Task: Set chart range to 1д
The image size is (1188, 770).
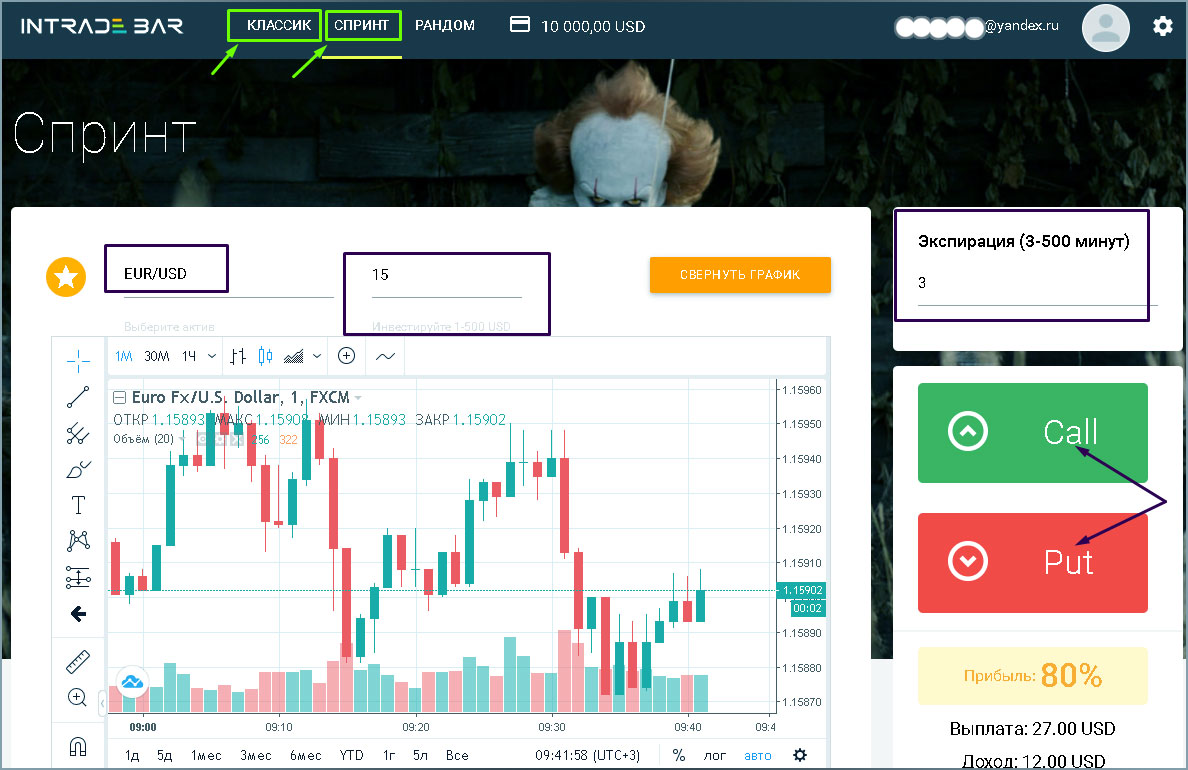Action: 132,756
